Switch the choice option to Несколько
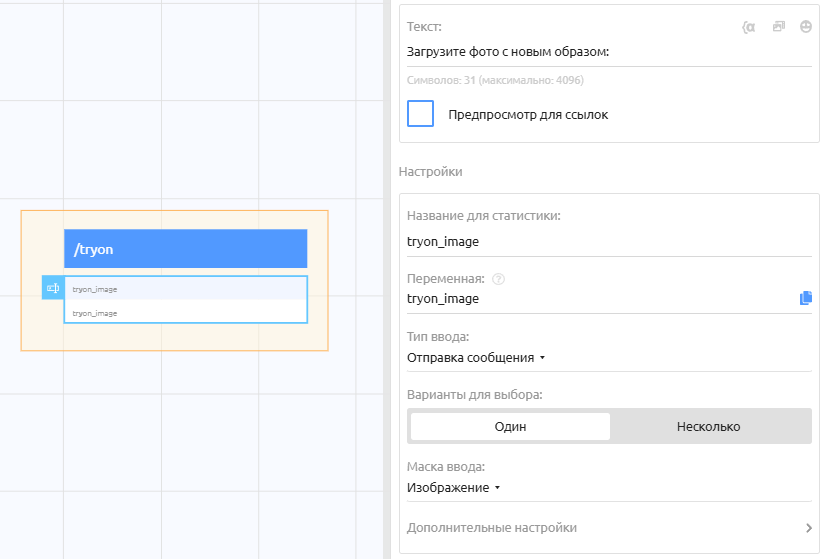This screenshot has width=826, height=559. [709, 426]
